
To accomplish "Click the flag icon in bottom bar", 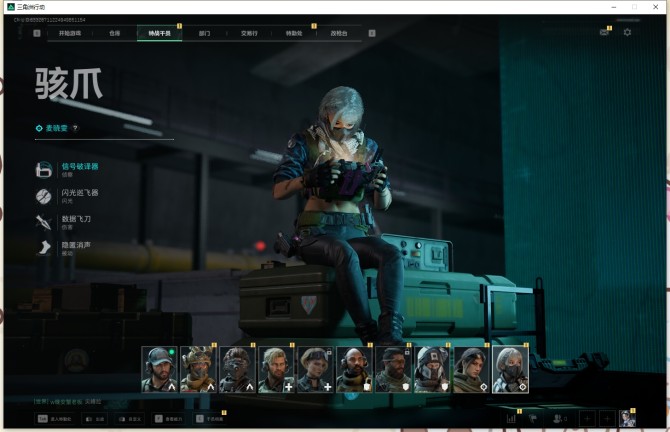I will [x=533, y=419].
